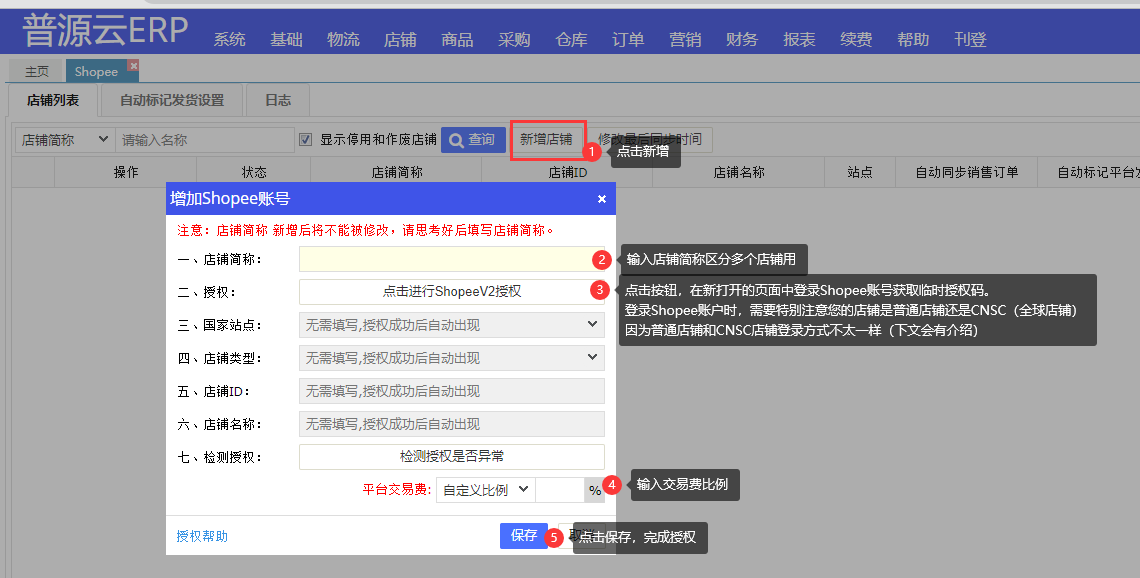Select the 店铺列表 tab
This screenshot has height=578, width=1140.
pyautogui.click(x=52, y=100)
